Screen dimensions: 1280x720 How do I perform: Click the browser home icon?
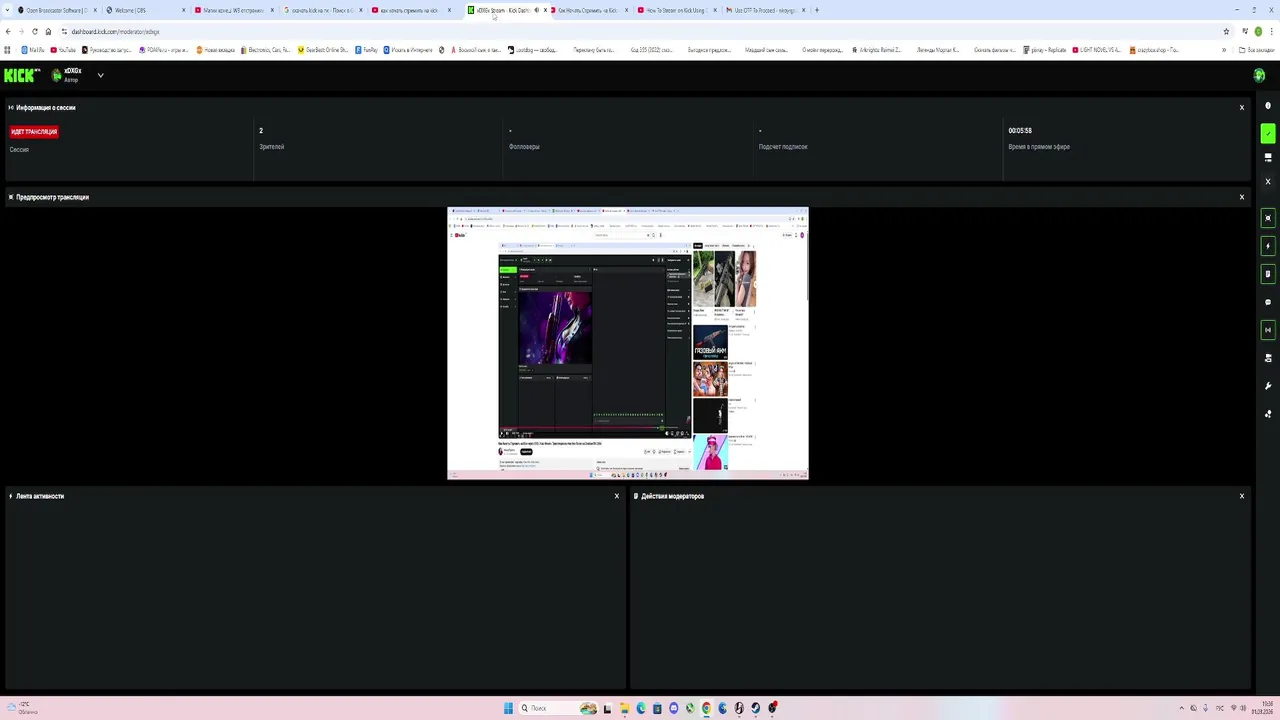click(48, 31)
